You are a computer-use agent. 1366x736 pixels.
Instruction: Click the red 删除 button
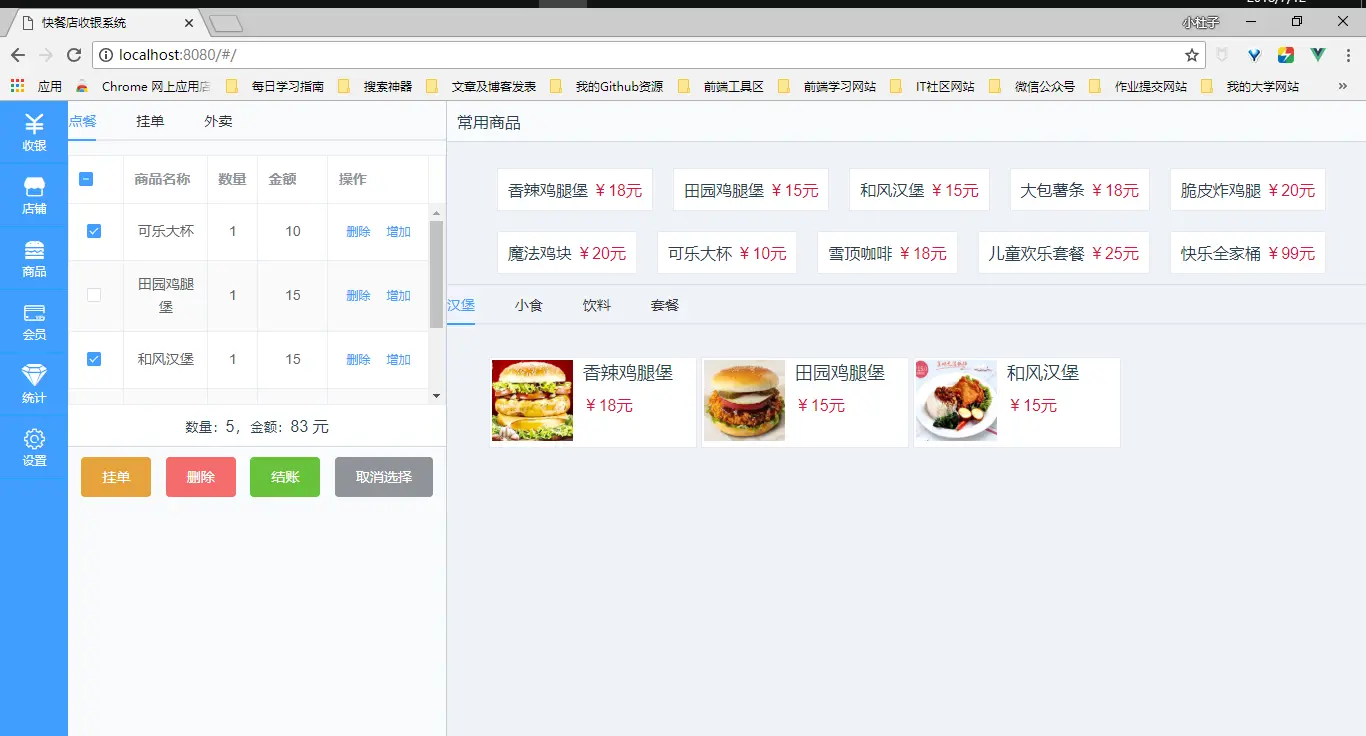point(201,477)
